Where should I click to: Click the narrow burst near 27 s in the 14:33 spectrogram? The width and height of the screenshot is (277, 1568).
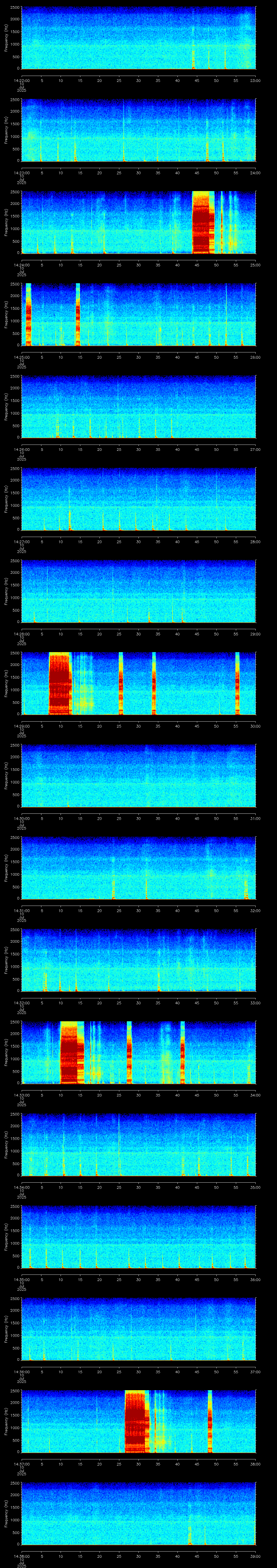pyautogui.click(x=129, y=1052)
